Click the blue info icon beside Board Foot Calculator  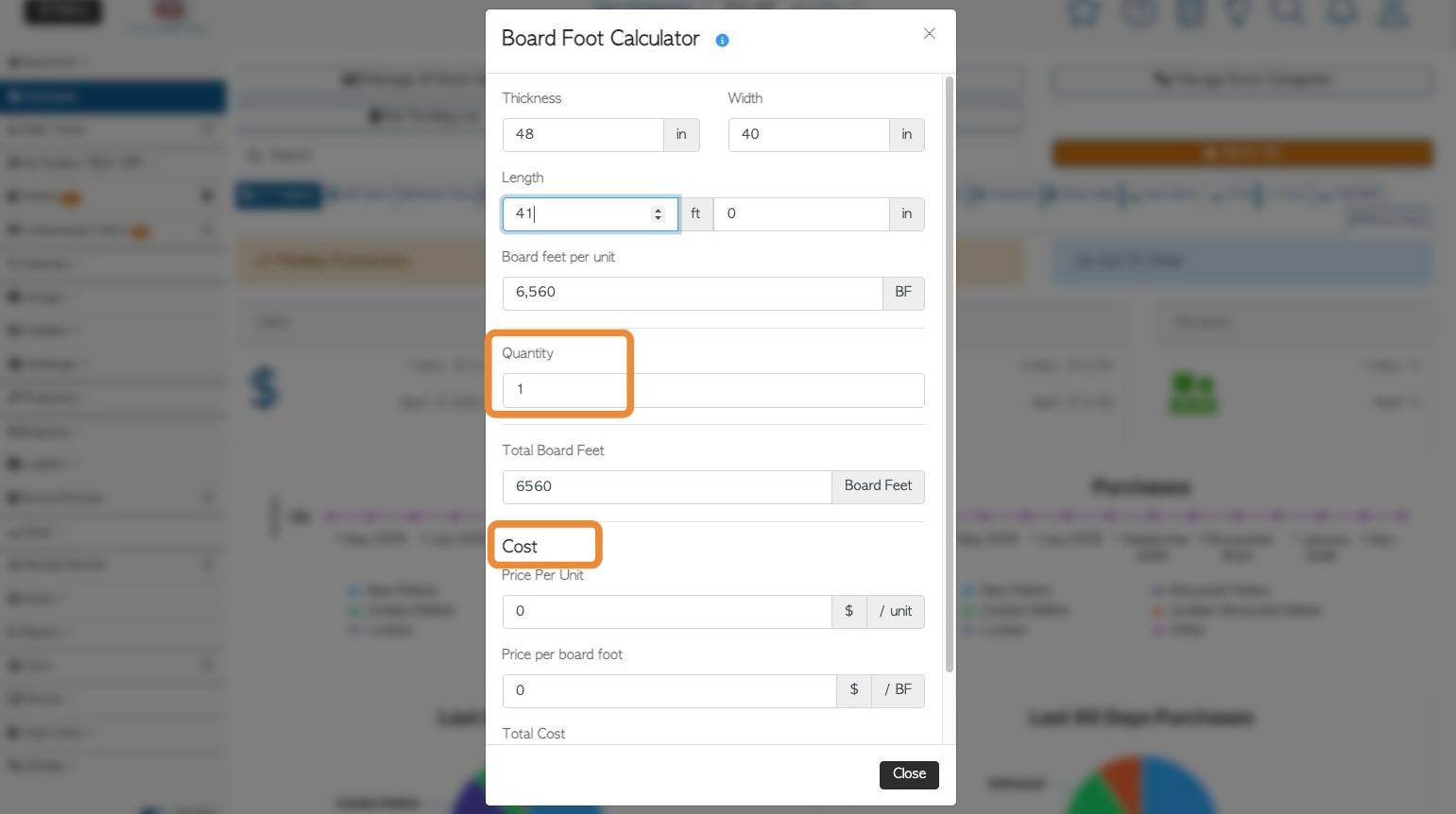[722, 41]
